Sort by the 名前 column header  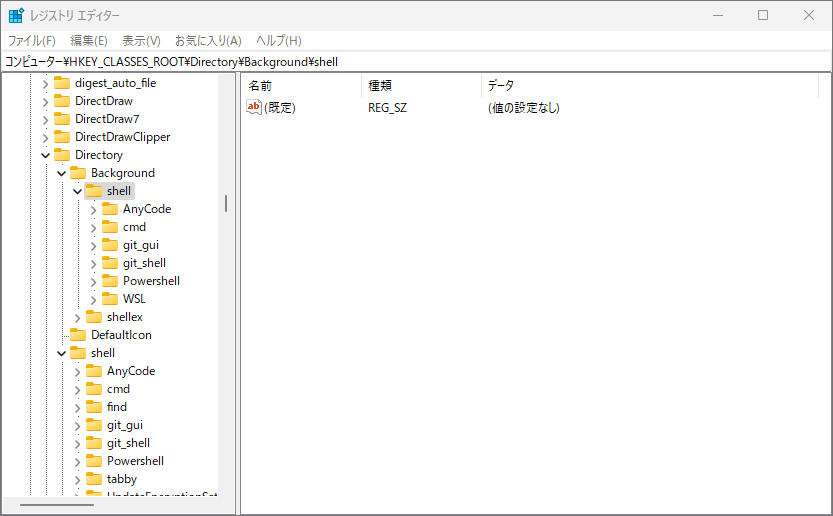point(302,86)
